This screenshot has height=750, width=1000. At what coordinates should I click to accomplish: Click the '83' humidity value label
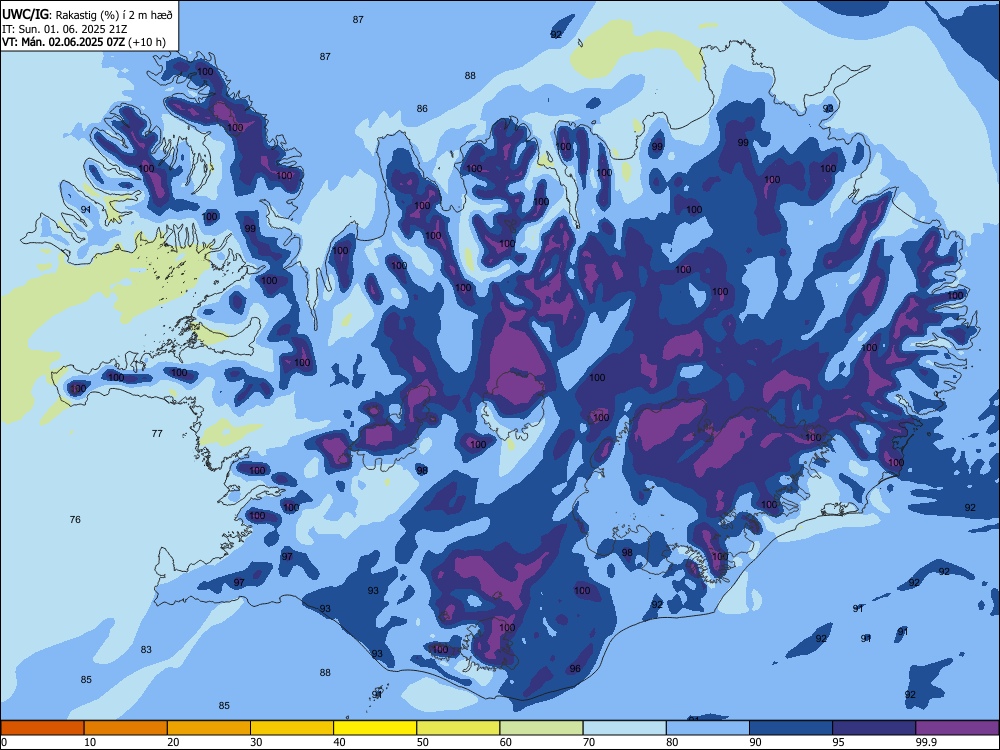click(146, 649)
